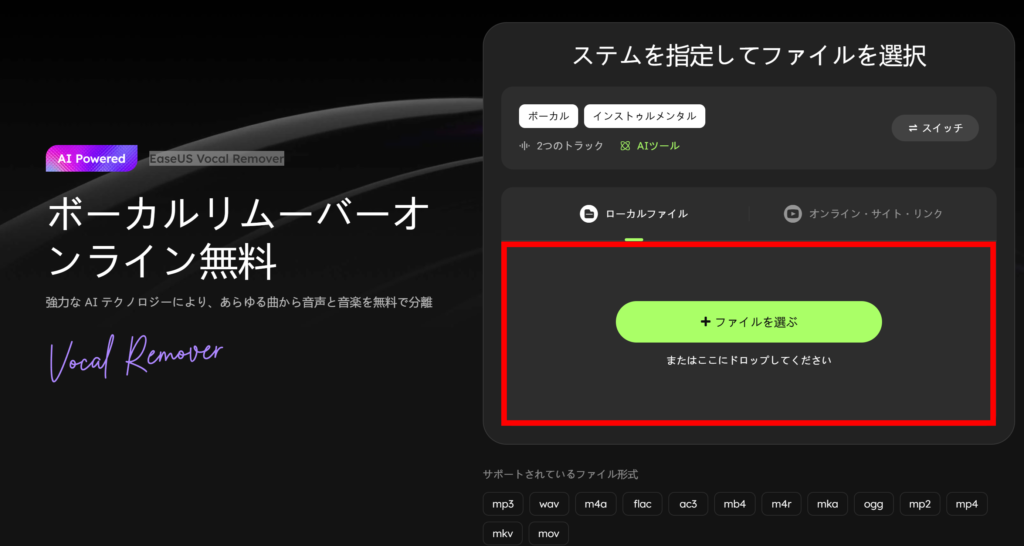Switch to the ローカルファイル tab
The height and width of the screenshot is (546, 1024).
pos(635,213)
